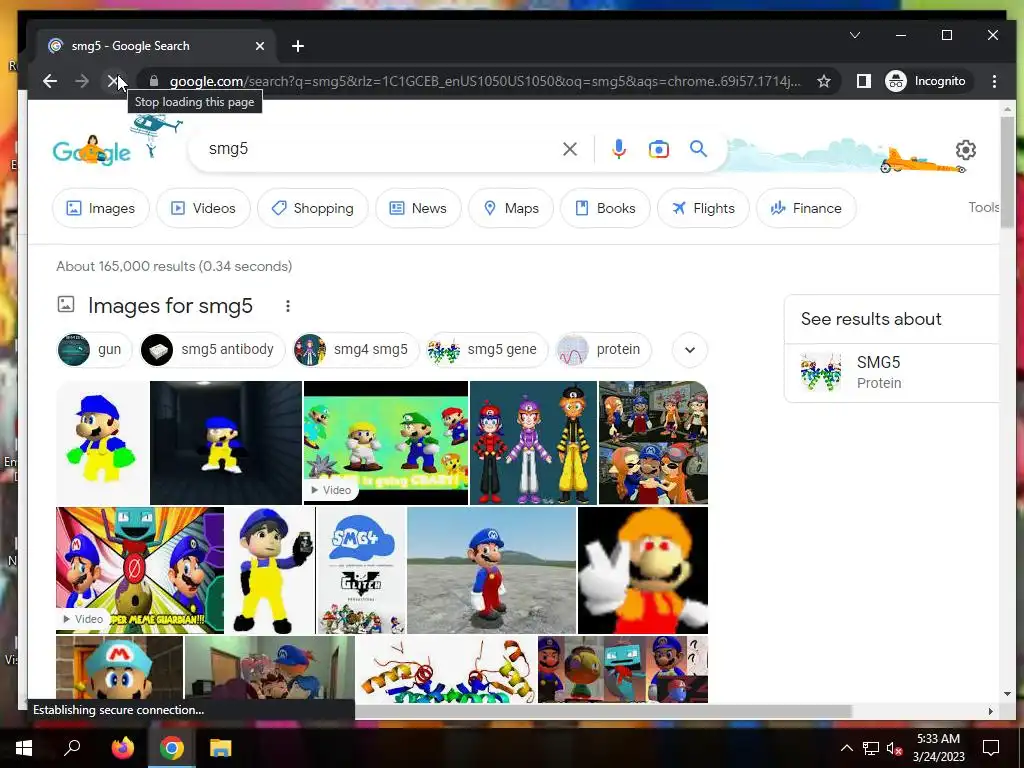Bookmark this page with the star icon
Image resolution: width=1024 pixels, height=768 pixels.
point(824,81)
